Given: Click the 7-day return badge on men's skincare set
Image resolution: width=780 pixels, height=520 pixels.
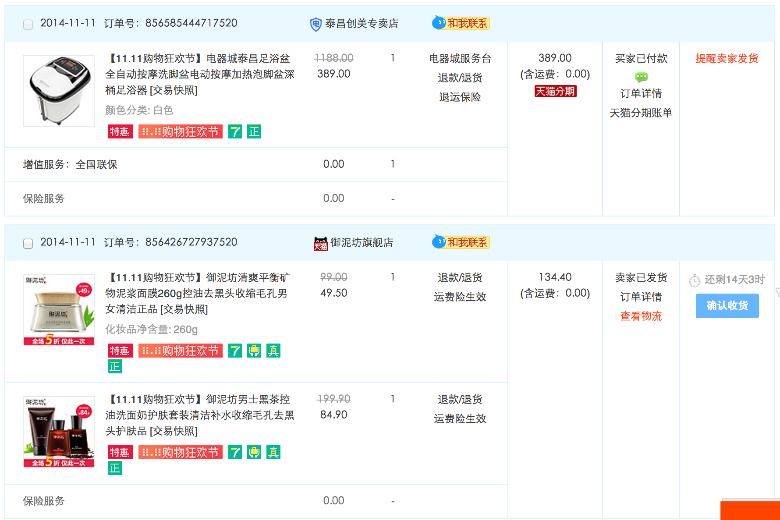Looking at the screenshot, I should click(x=235, y=452).
